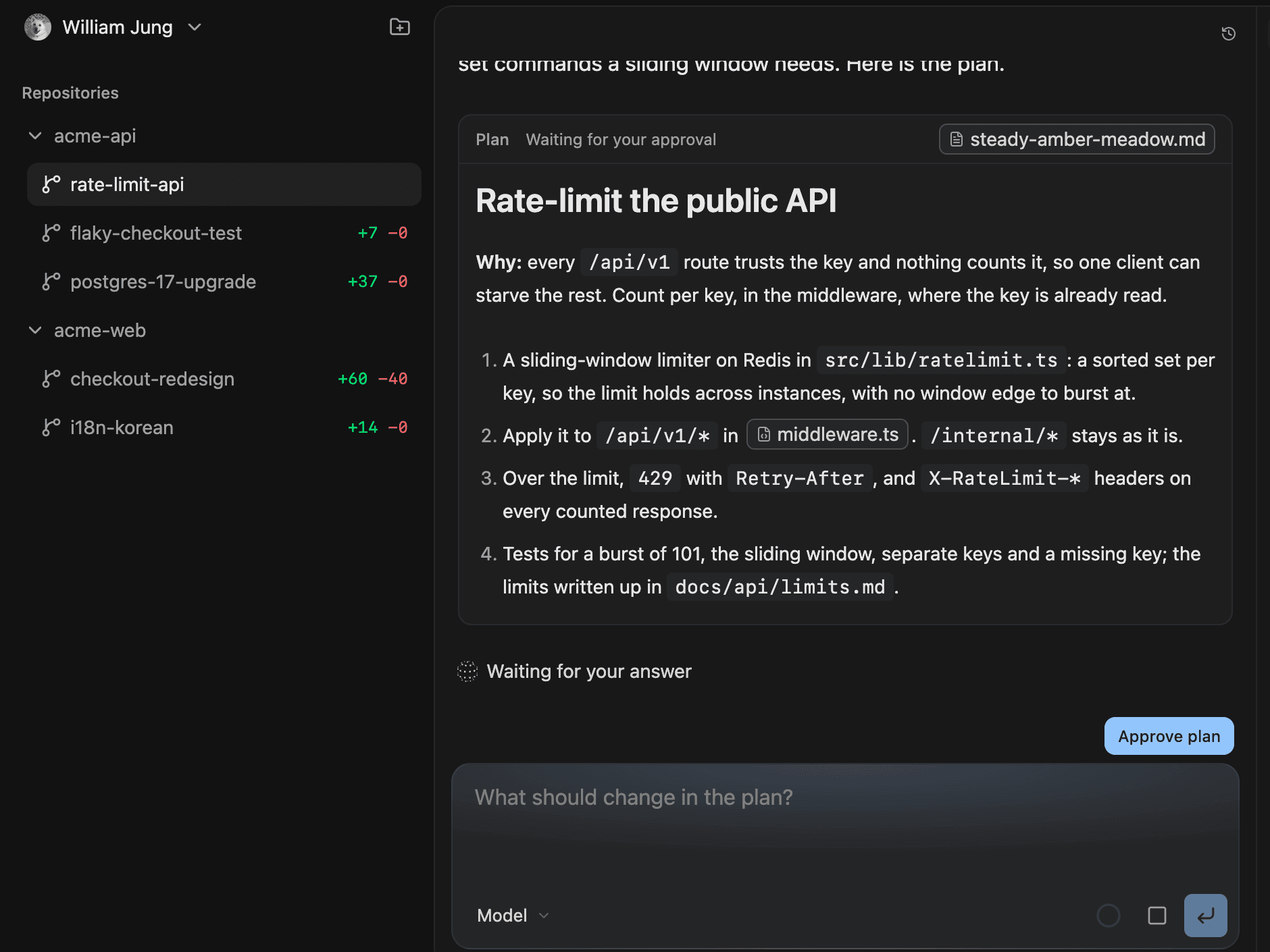Click the 'Rate-limit the public API' heading
Viewport: 1270px width, 952px height.
coord(656,201)
